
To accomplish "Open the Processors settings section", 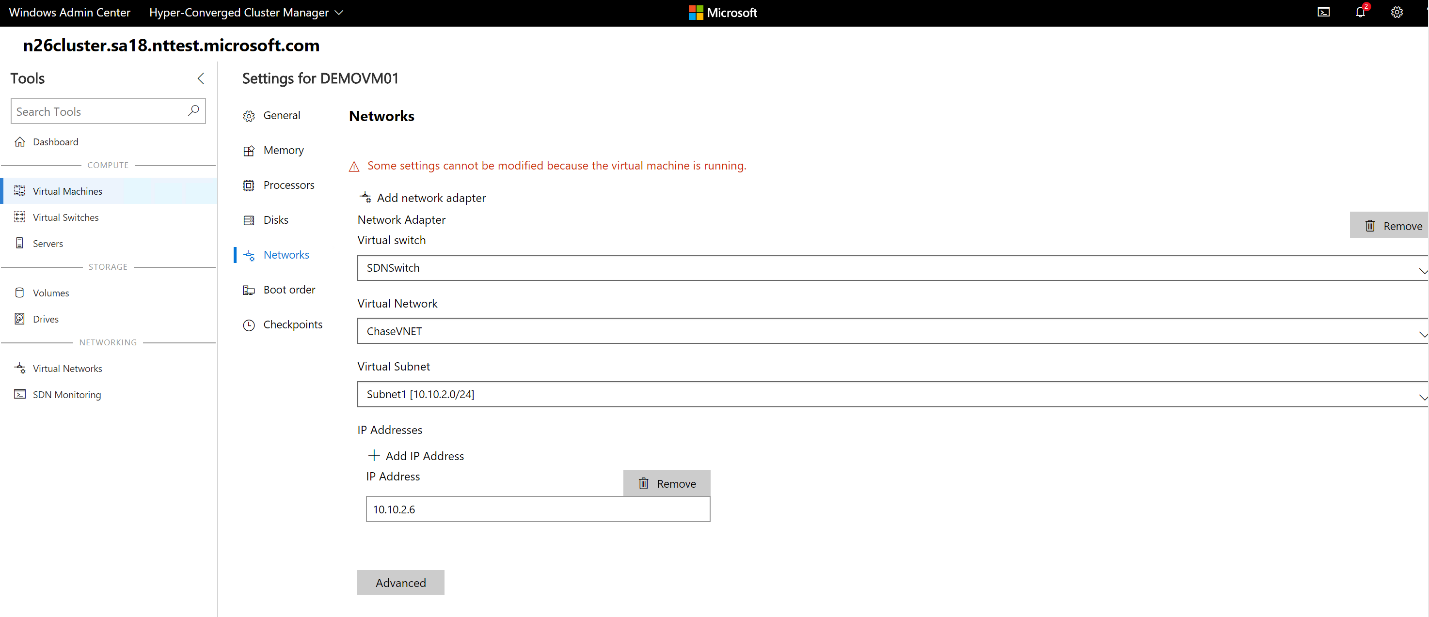I will [288, 184].
